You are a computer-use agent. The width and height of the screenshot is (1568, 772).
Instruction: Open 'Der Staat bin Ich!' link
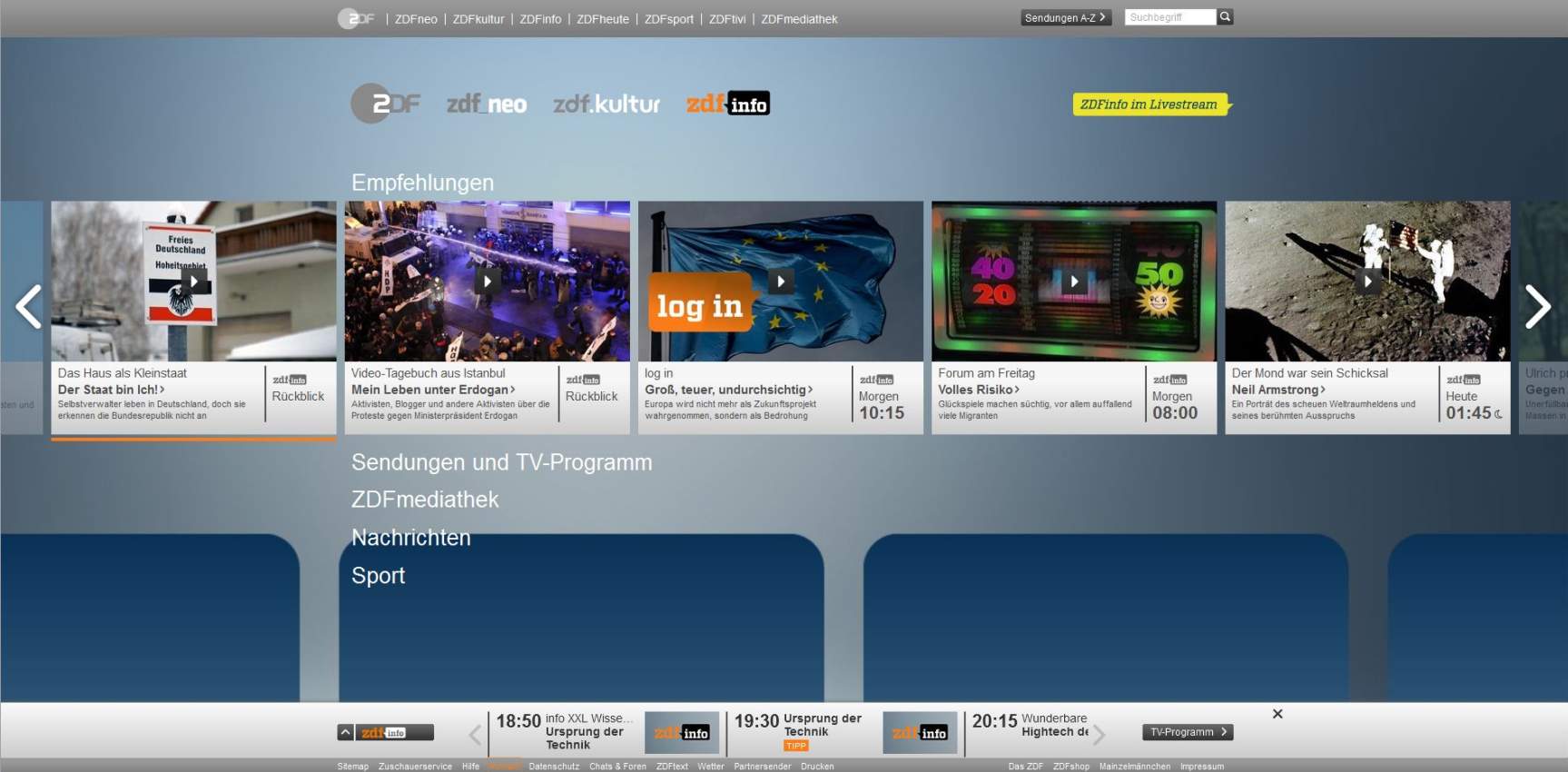pyautogui.click(x=112, y=390)
